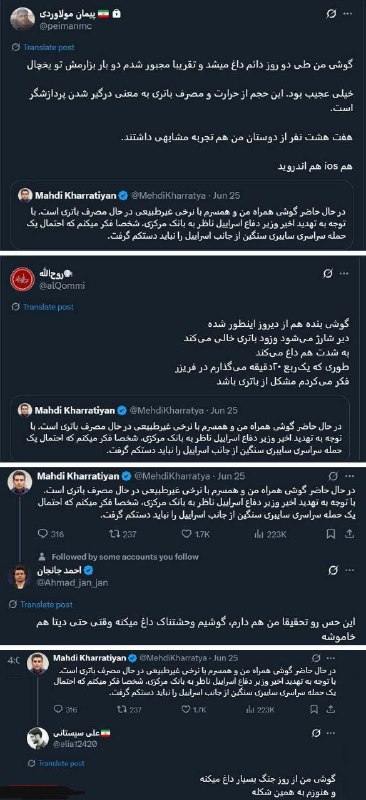Open the @elia12420 profile avatar
The width and height of the screenshot is (366, 800).
coord(38,738)
